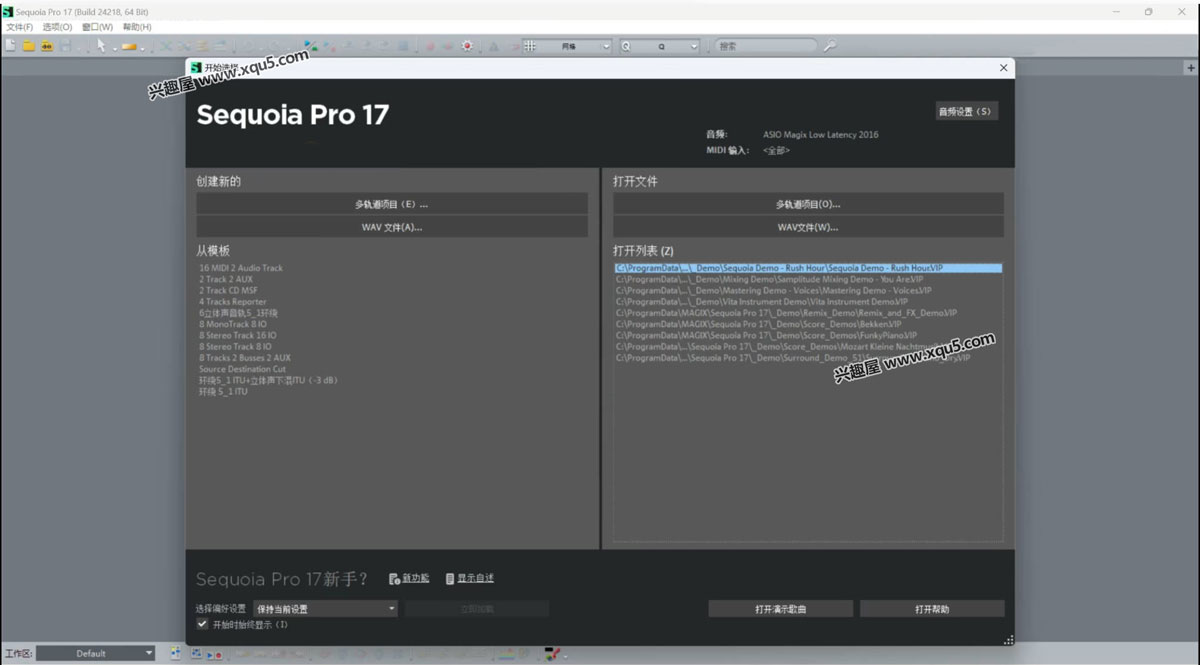Open the 窗口(W) menu
The width and height of the screenshot is (1200, 665).
[97, 27]
